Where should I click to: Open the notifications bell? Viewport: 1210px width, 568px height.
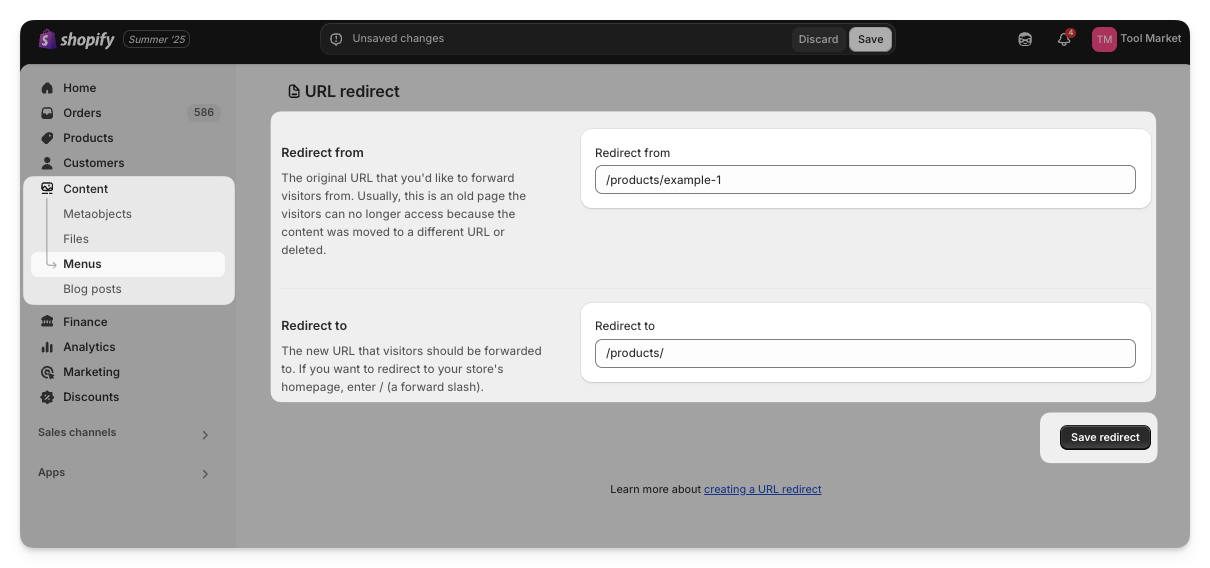coord(1064,39)
